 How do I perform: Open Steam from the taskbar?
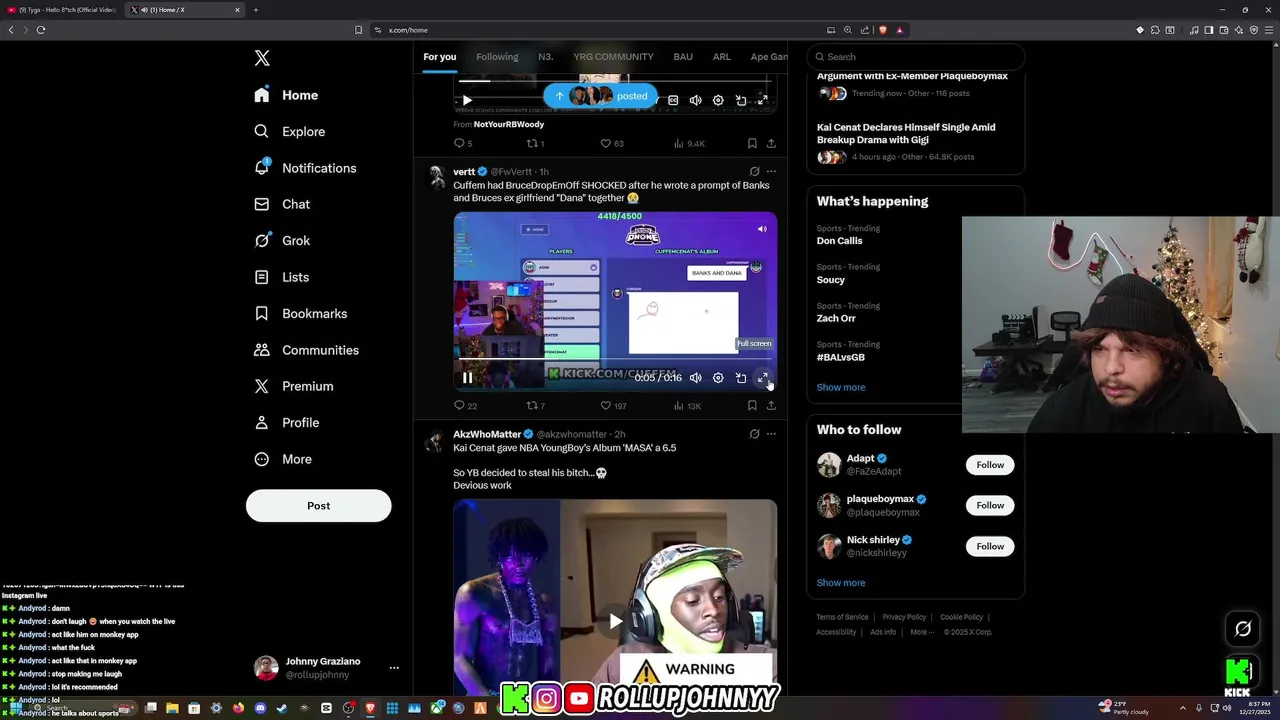(x=282, y=708)
